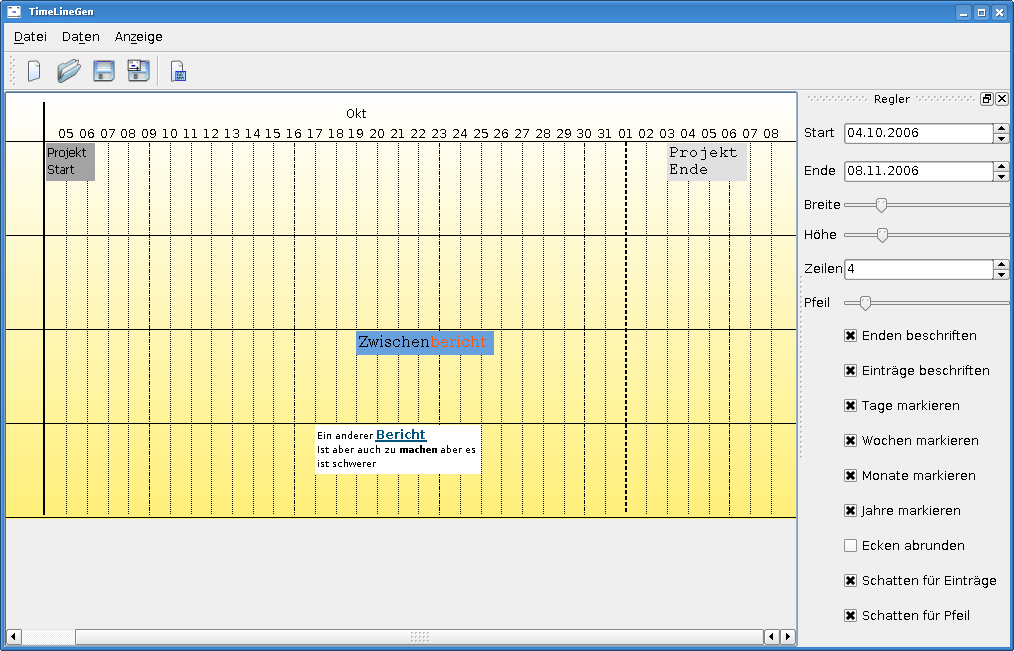Select the Zwischenbericht timeline entry

424,343
